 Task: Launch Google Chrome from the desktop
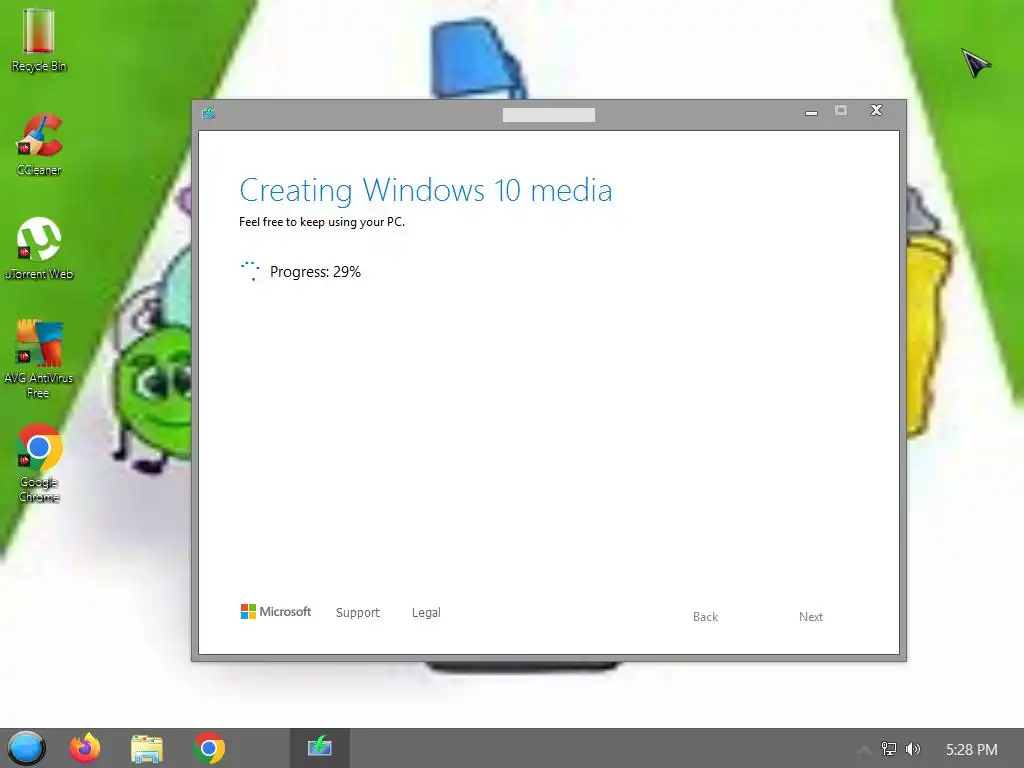(x=39, y=464)
